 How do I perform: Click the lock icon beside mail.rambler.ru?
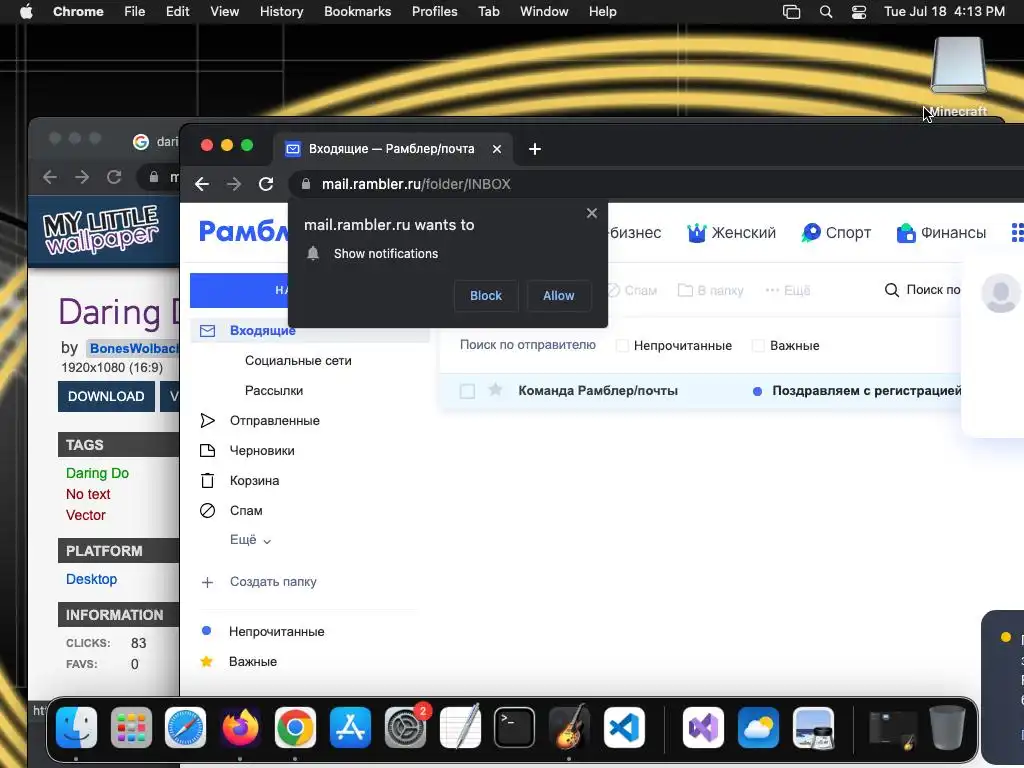[x=306, y=184]
